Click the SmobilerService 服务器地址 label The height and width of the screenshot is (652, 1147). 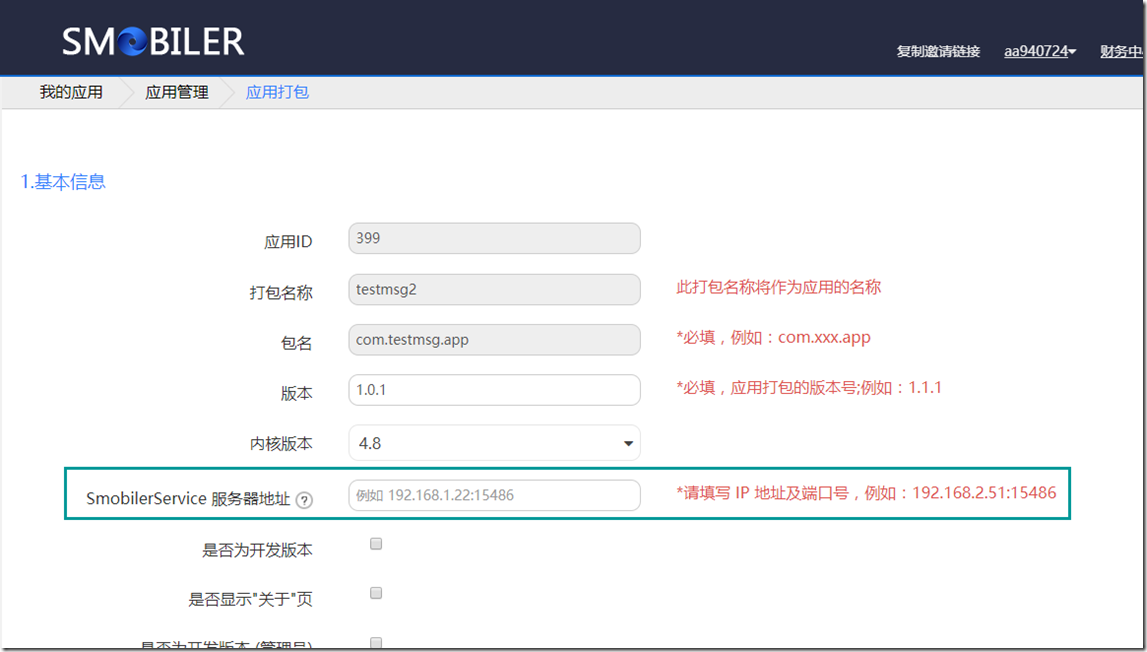pyautogui.click(x=188, y=499)
